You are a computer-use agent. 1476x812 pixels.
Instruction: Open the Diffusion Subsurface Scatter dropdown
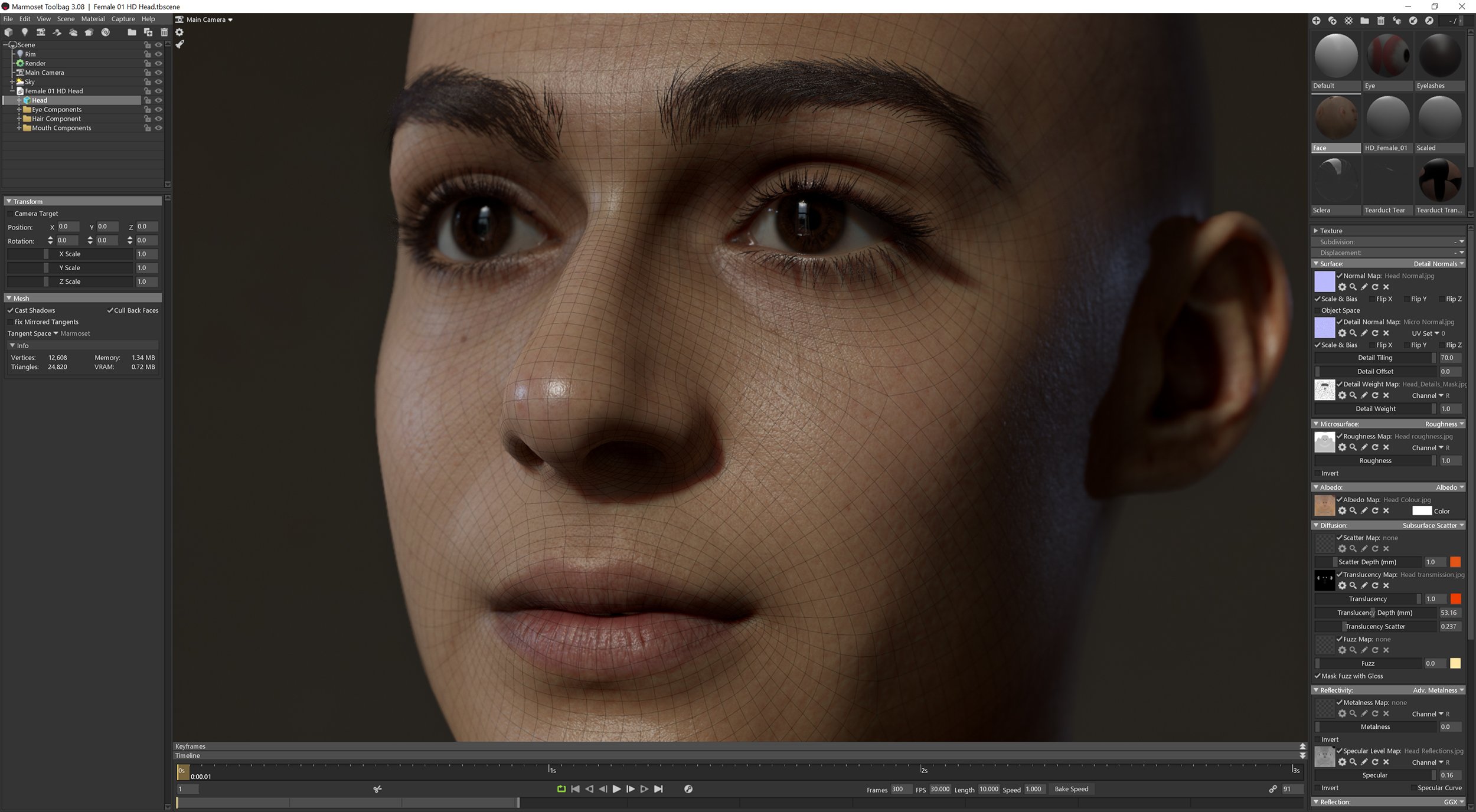click(1433, 525)
